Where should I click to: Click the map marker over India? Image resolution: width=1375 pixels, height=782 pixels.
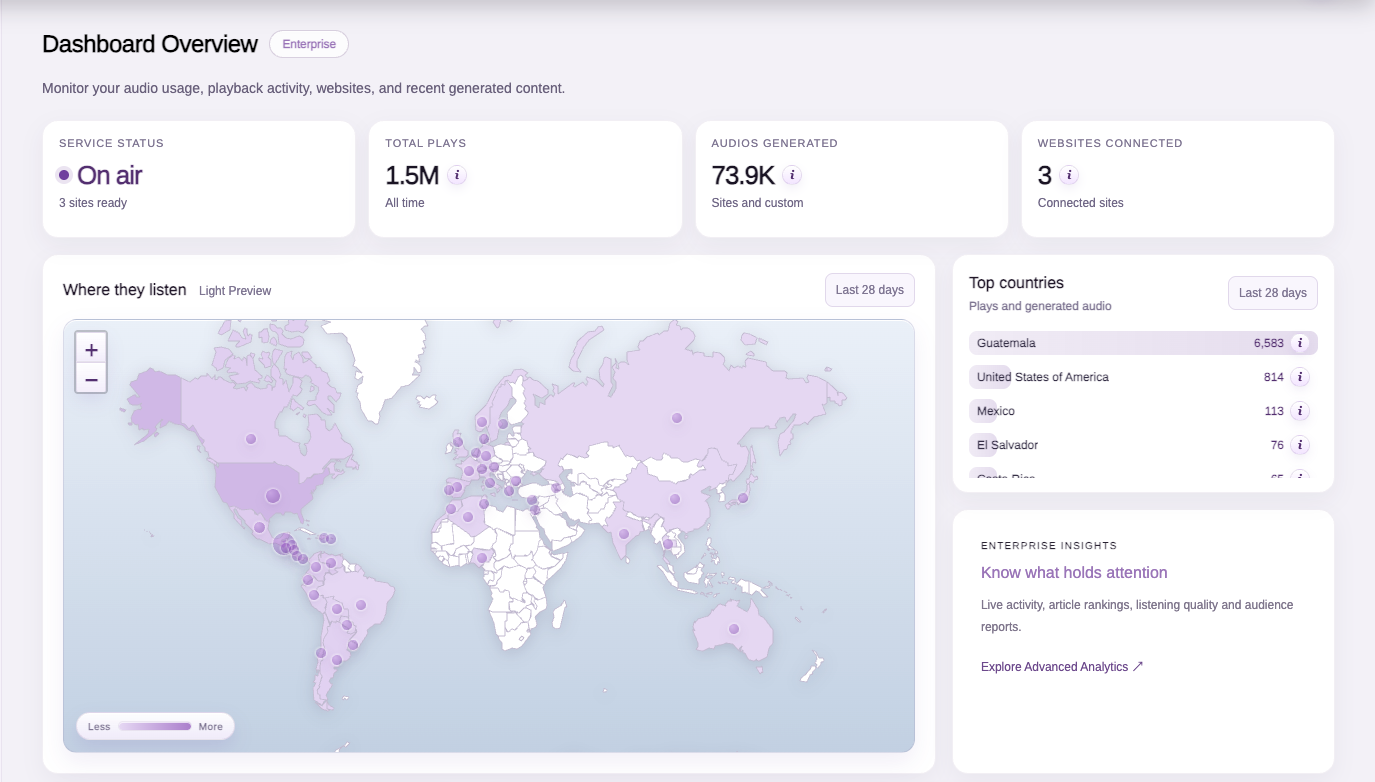tap(624, 534)
